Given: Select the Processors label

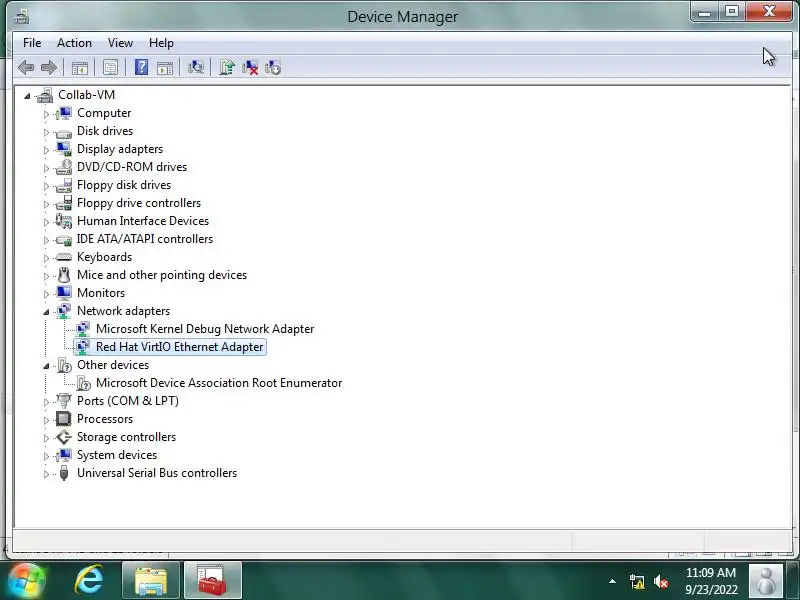Looking at the screenshot, I should tap(105, 419).
